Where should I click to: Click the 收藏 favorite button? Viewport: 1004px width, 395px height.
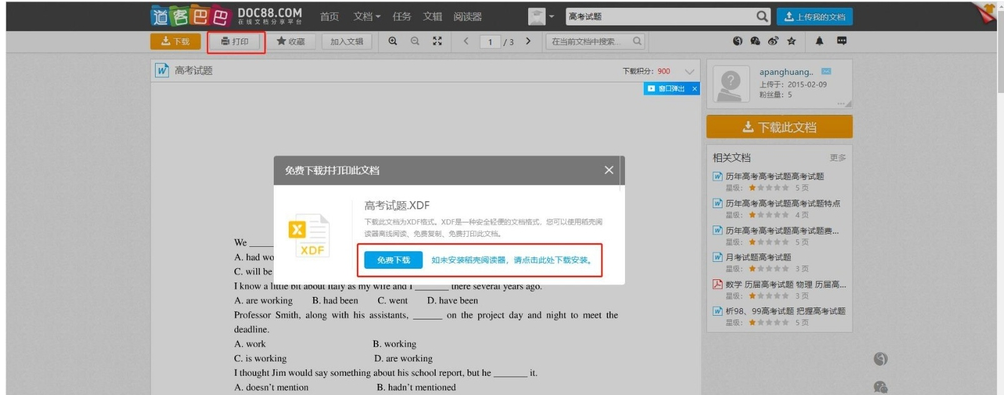coord(291,41)
